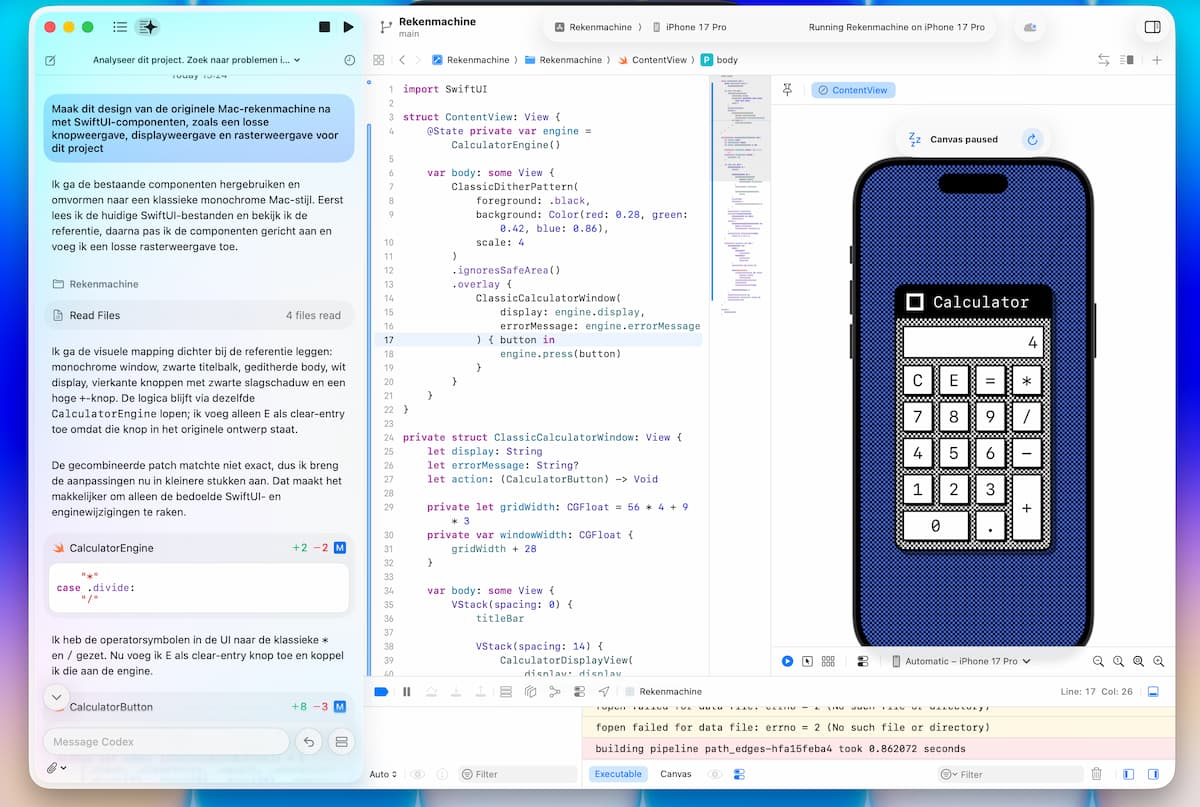This screenshot has height=807, width=1200.
Task: Pause program execution in debug bar
Action: (x=407, y=691)
